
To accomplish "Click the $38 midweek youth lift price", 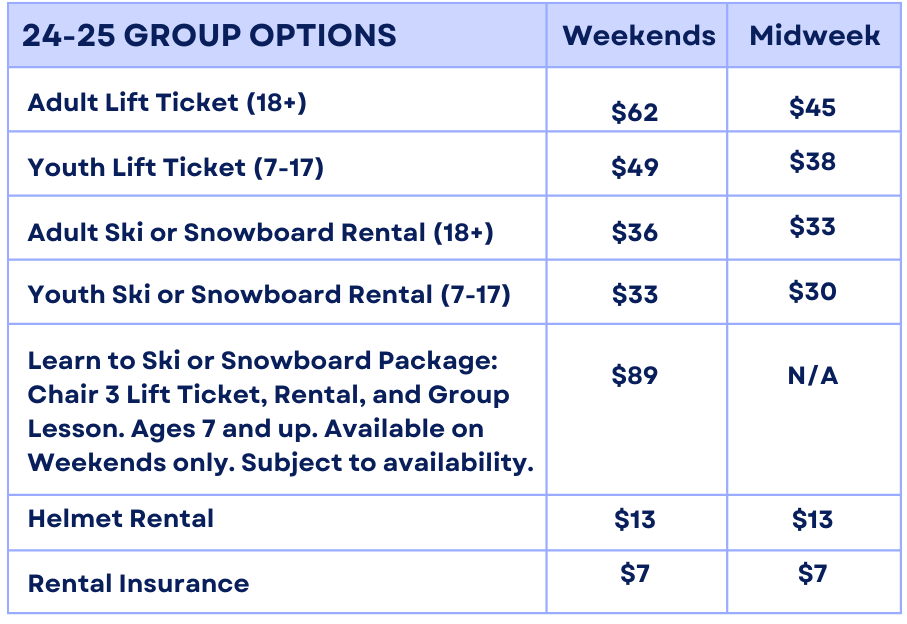I will (x=812, y=161).
